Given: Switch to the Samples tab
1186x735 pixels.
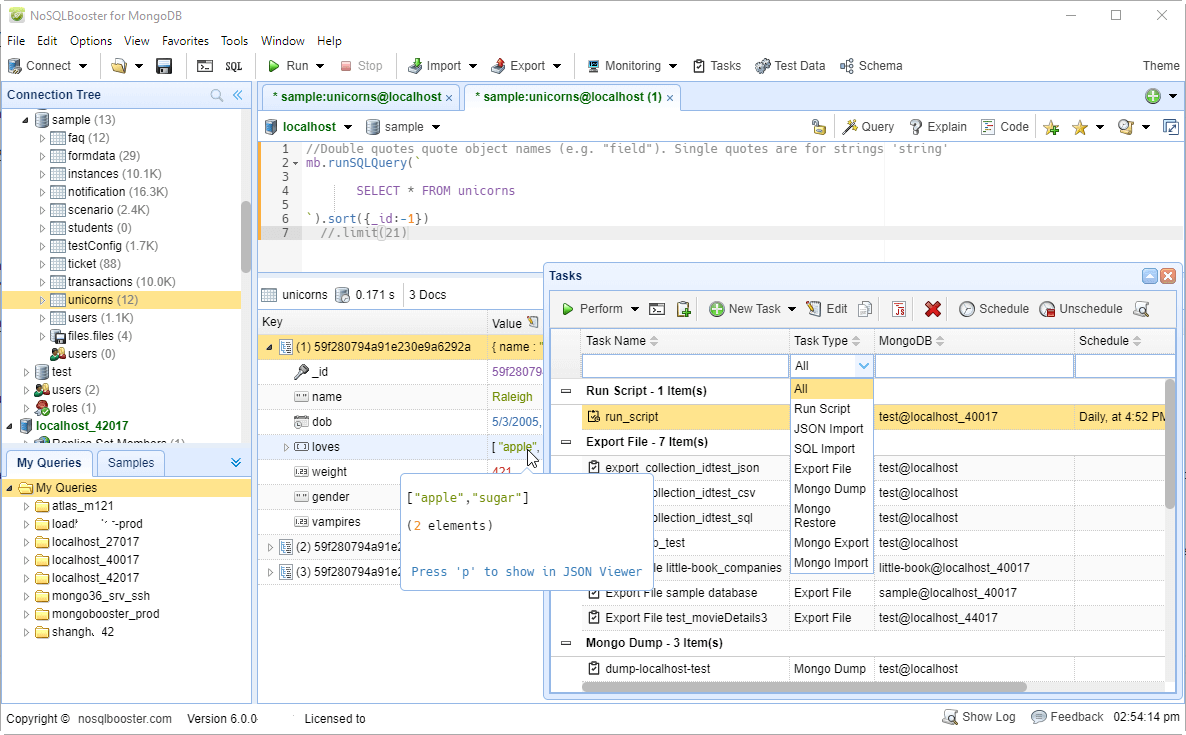Looking at the screenshot, I should coord(131,463).
